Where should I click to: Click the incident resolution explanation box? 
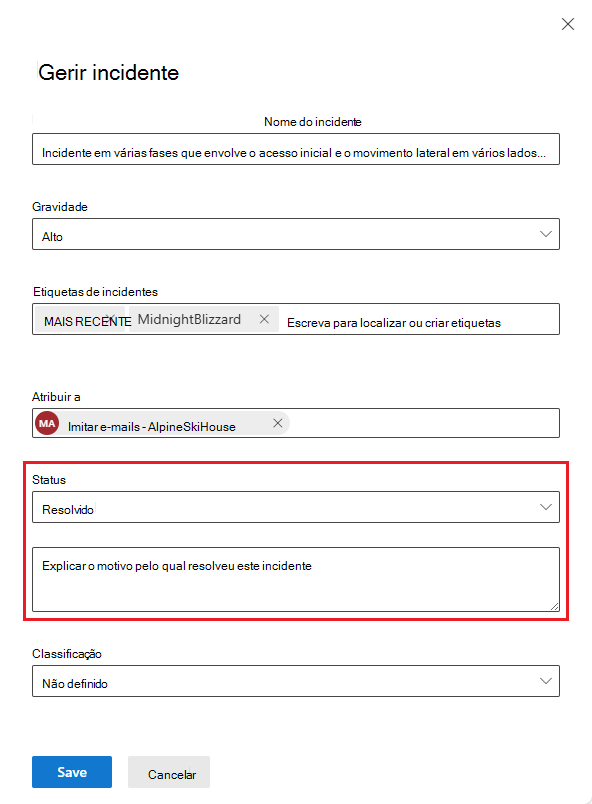tap(296, 580)
